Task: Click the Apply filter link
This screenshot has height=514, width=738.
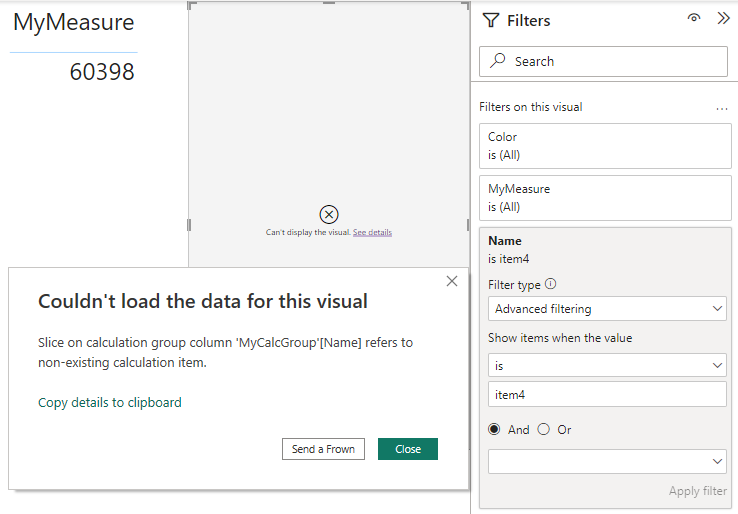Action: 698,491
